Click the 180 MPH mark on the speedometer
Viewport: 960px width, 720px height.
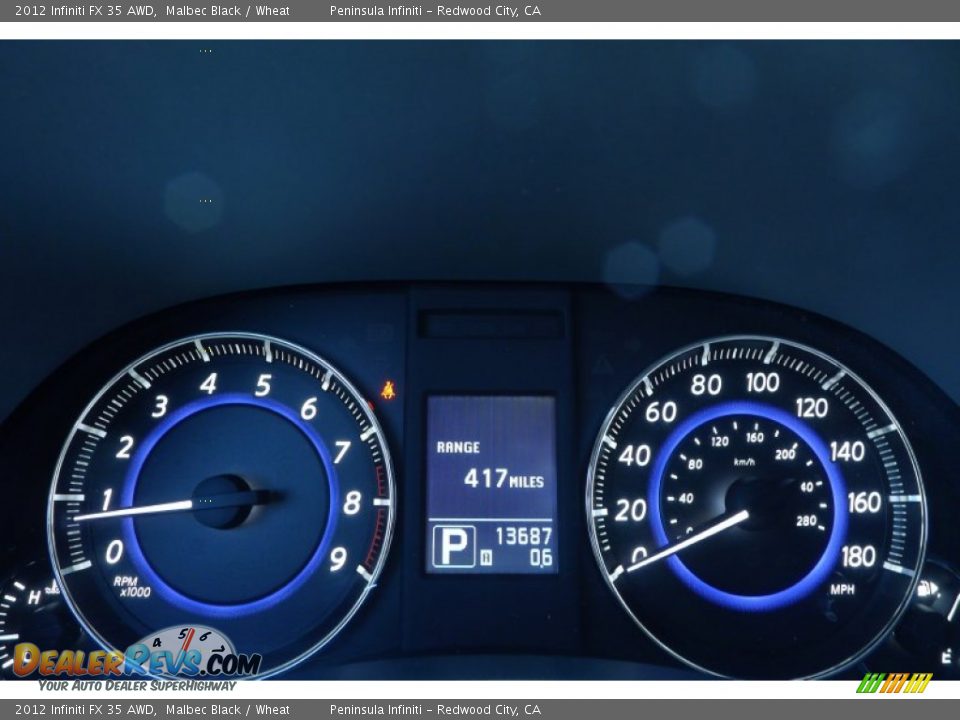tap(858, 557)
